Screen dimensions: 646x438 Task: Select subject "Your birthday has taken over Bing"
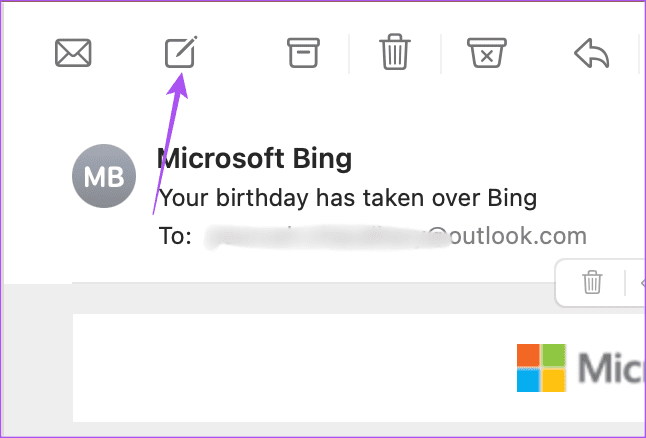click(x=348, y=198)
